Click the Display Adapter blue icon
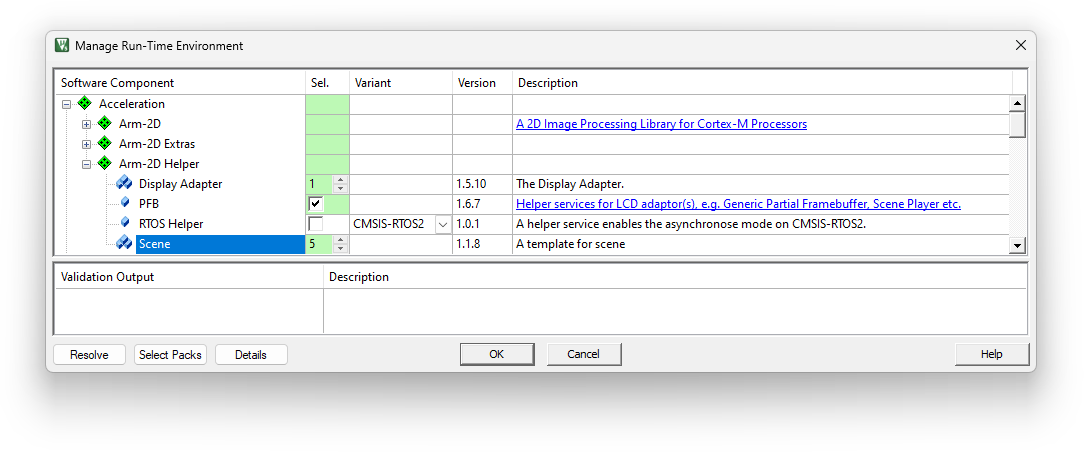Viewport: 1085px width, 457px height. coord(124,184)
